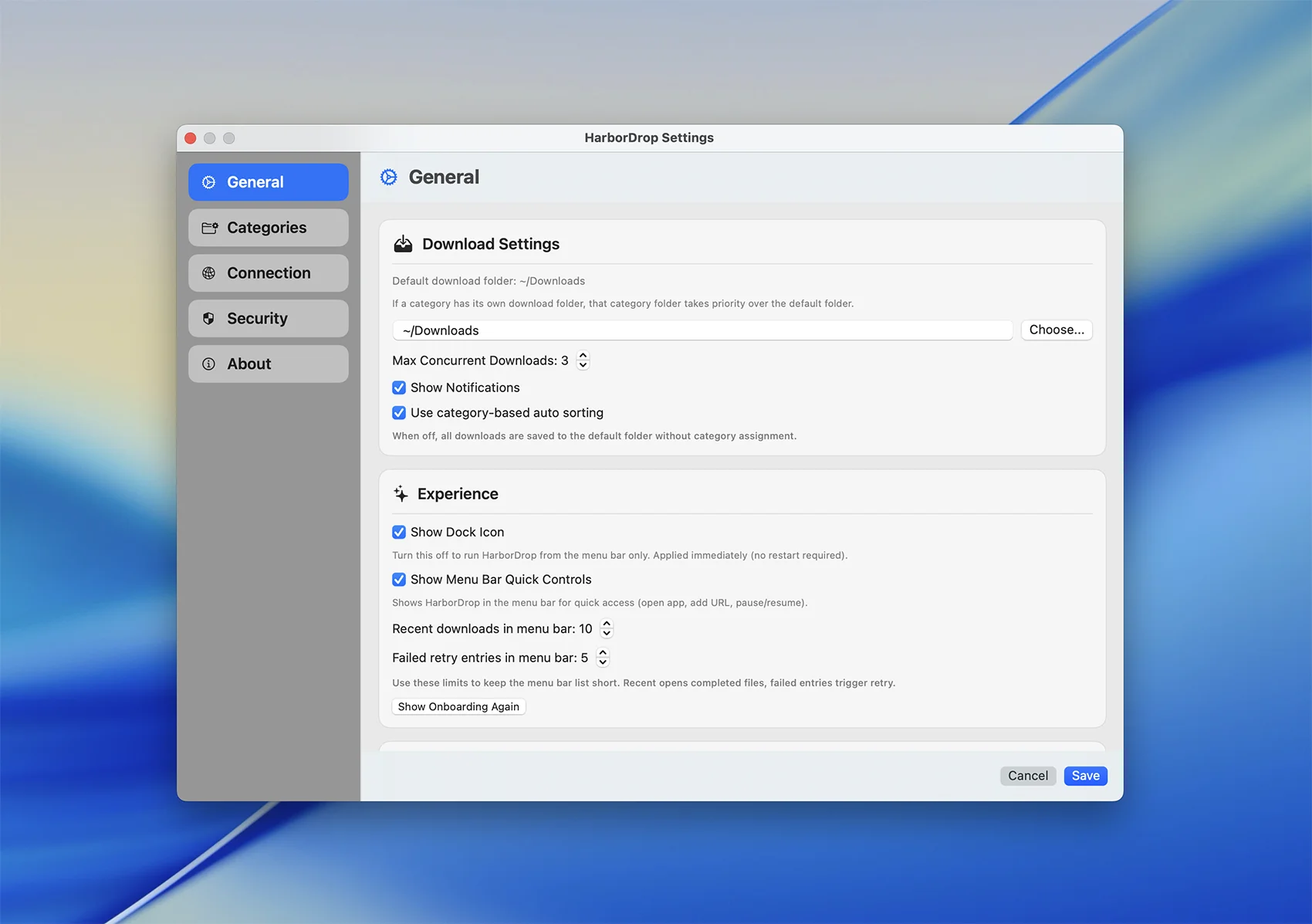Toggle Show Menu Bar Quick Controls
Viewport: 1312px width, 924px height.
point(399,580)
